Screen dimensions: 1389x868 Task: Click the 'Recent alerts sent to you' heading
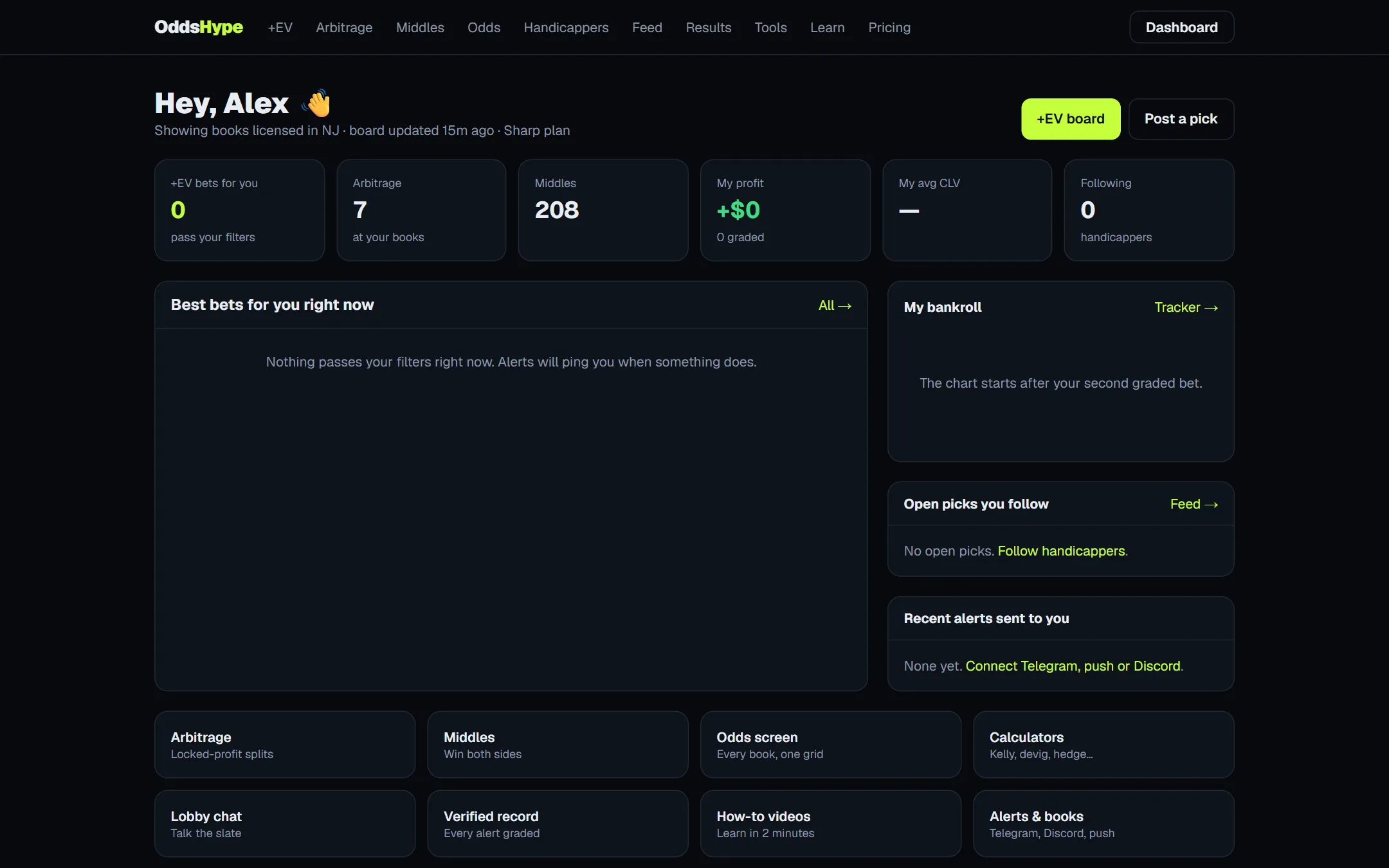coord(986,619)
